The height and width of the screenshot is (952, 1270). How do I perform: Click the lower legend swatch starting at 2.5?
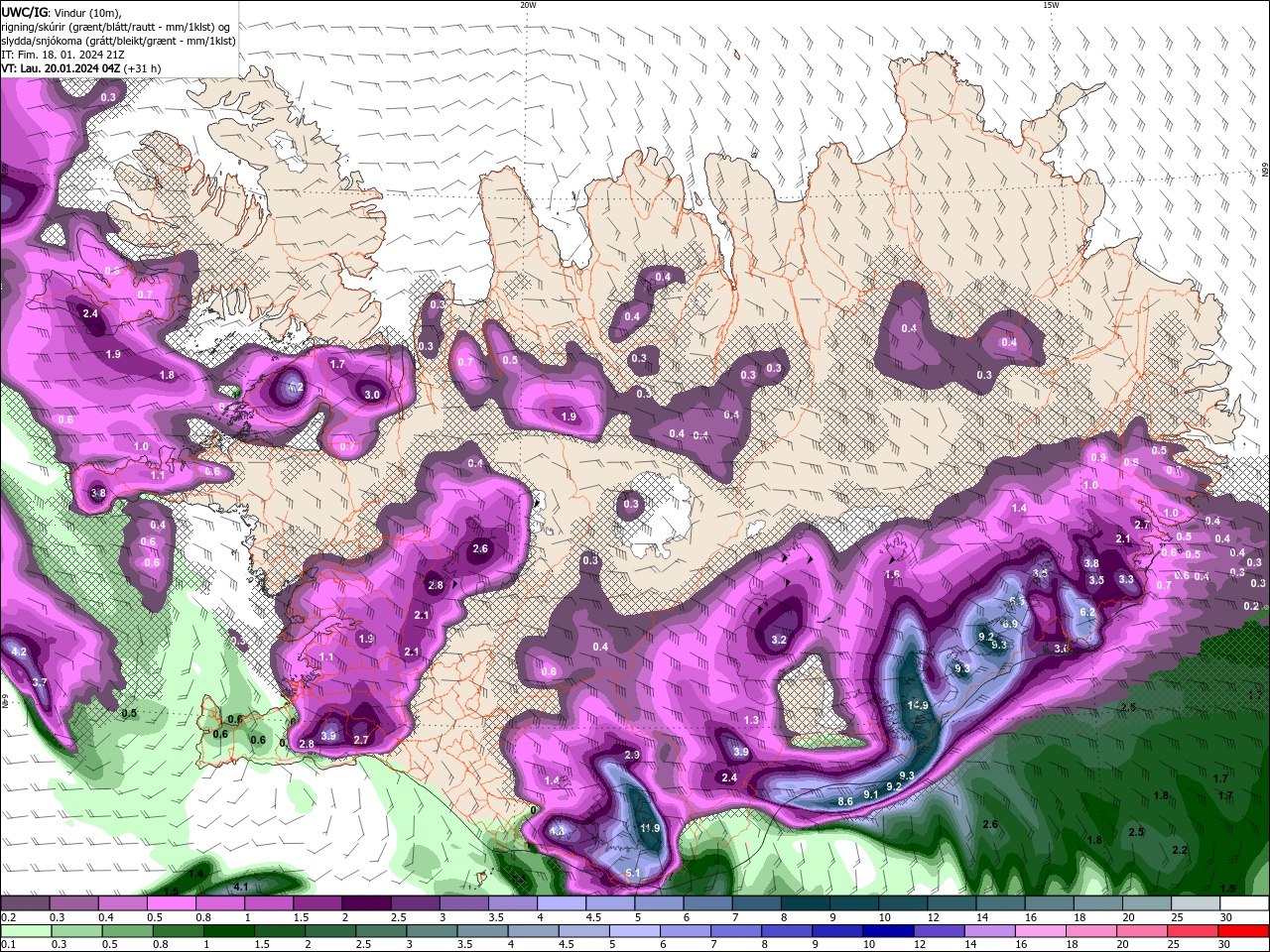381,931
